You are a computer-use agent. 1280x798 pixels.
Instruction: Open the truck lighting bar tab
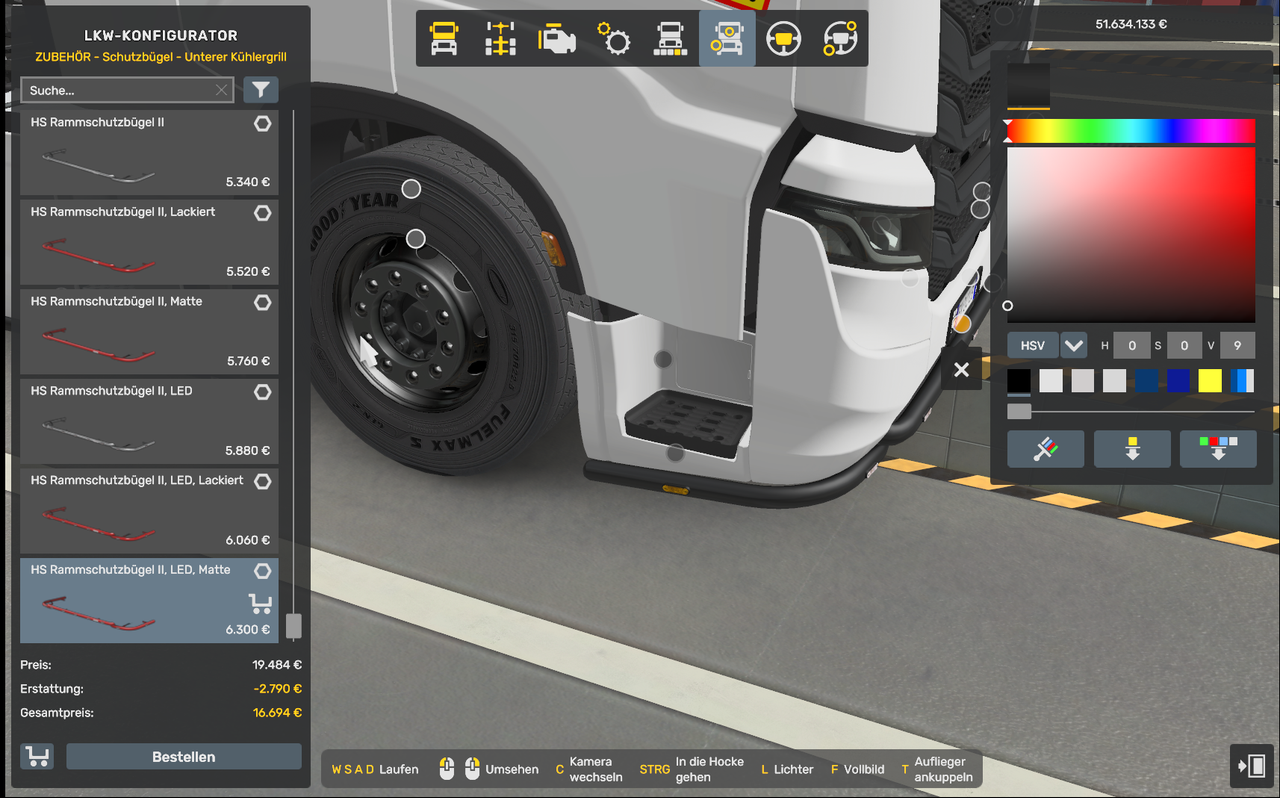(x=670, y=39)
